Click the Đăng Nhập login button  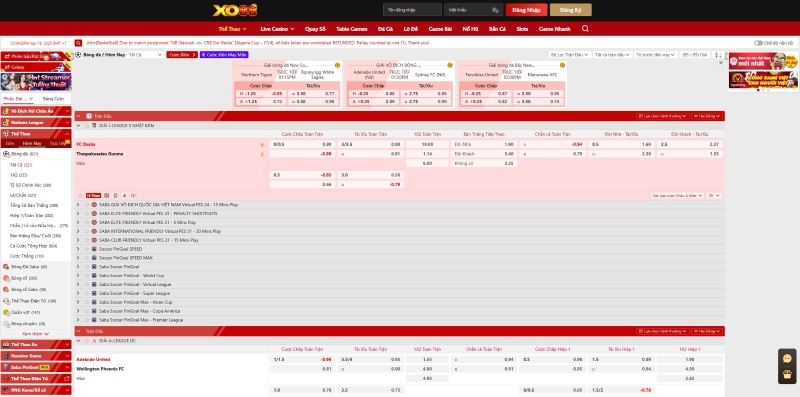tap(526, 10)
